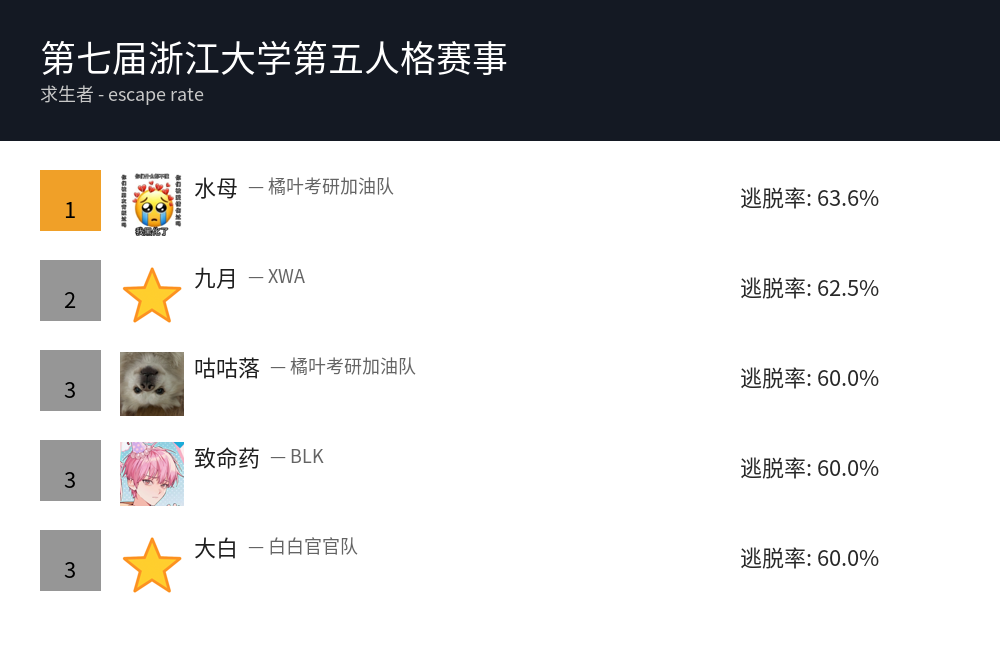This screenshot has height=670, width=1000.
Task: Open player name 大白
Action: point(216,548)
